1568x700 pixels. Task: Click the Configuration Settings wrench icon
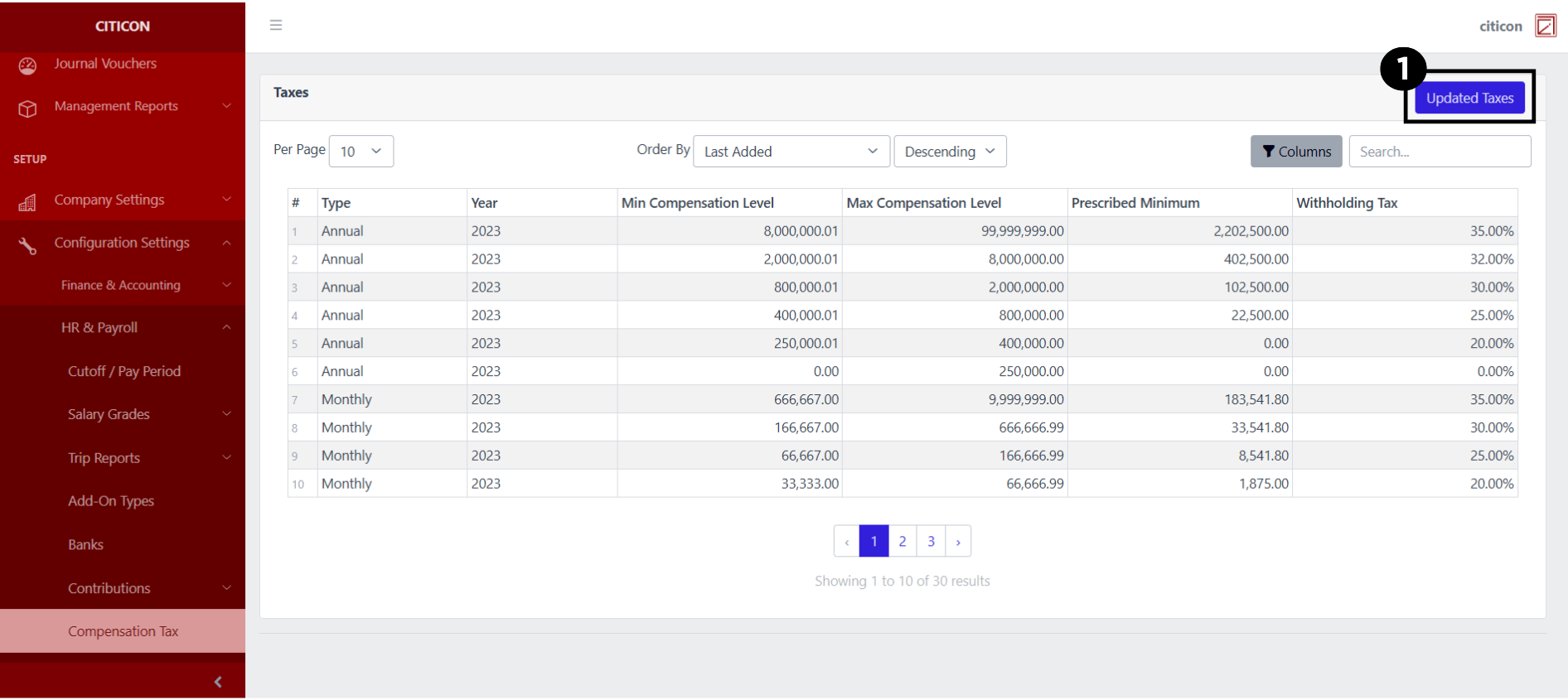[27, 244]
